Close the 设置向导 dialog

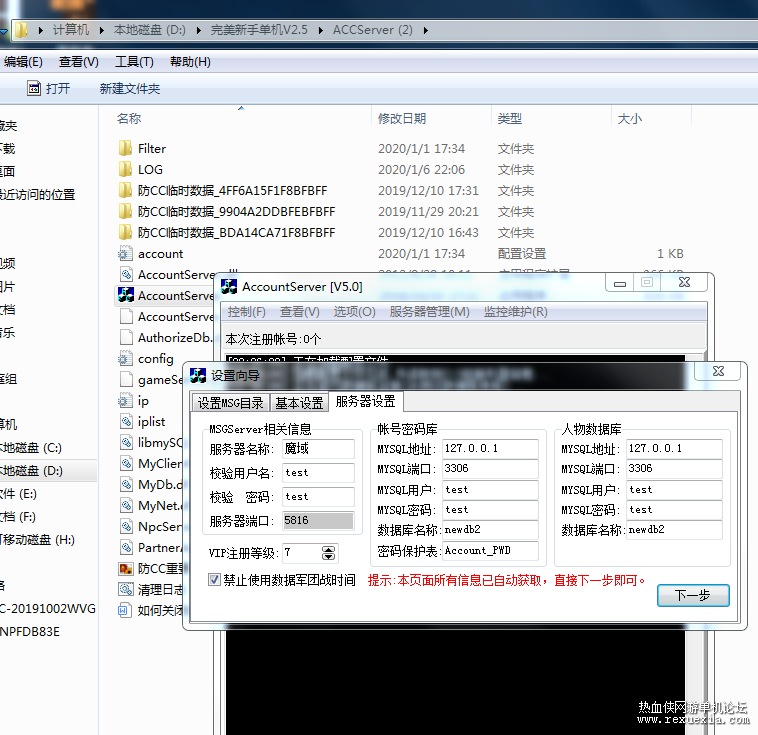tap(719, 371)
